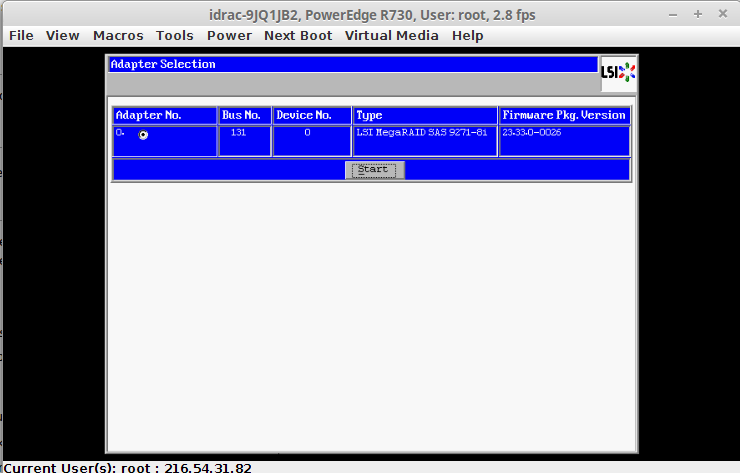Click the Firmware Pkg. Version header

pyautogui.click(x=564, y=115)
